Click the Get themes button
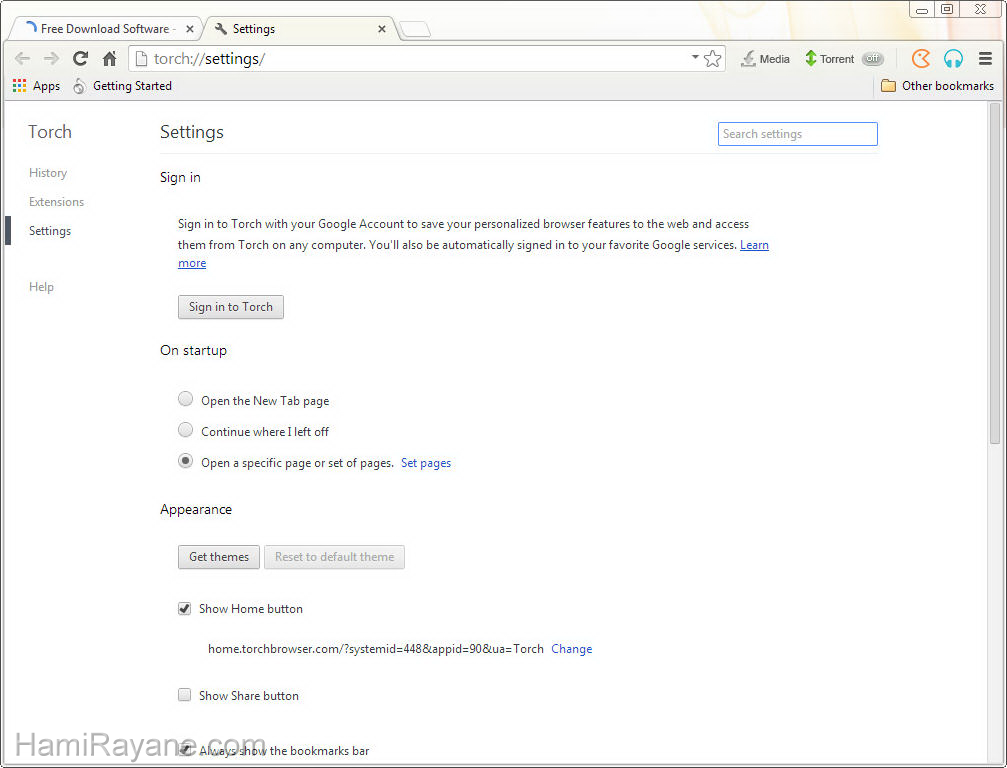The width and height of the screenshot is (1007, 768). coord(218,557)
